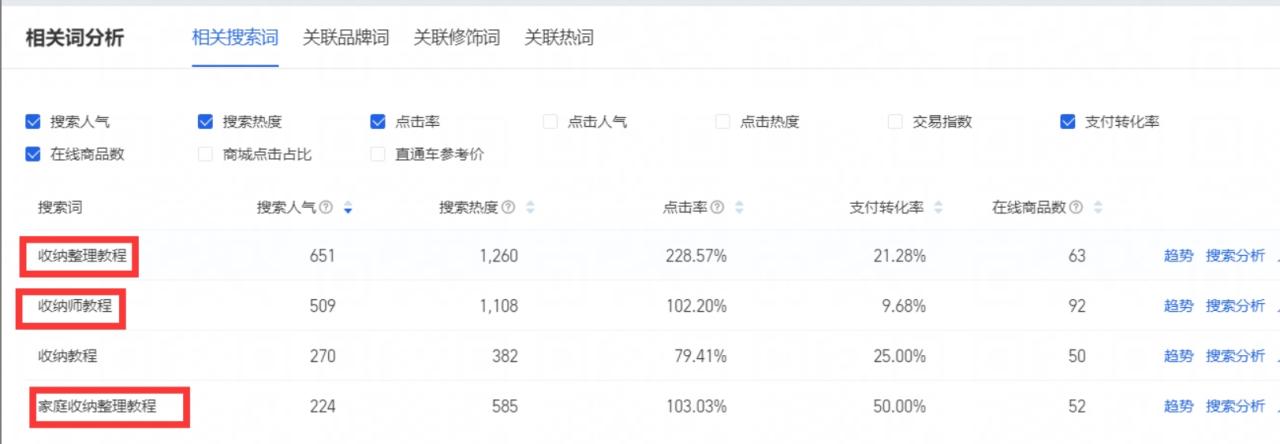Viewport: 1280px width, 444px height.
Task: Open the 相关搜索词 tab
Action: tap(235, 38)
